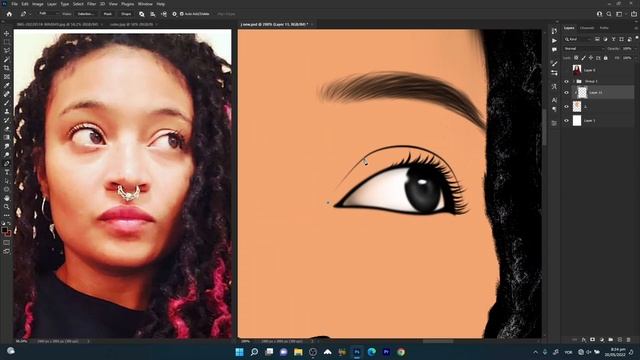Click the Mask button

point(107,14)
